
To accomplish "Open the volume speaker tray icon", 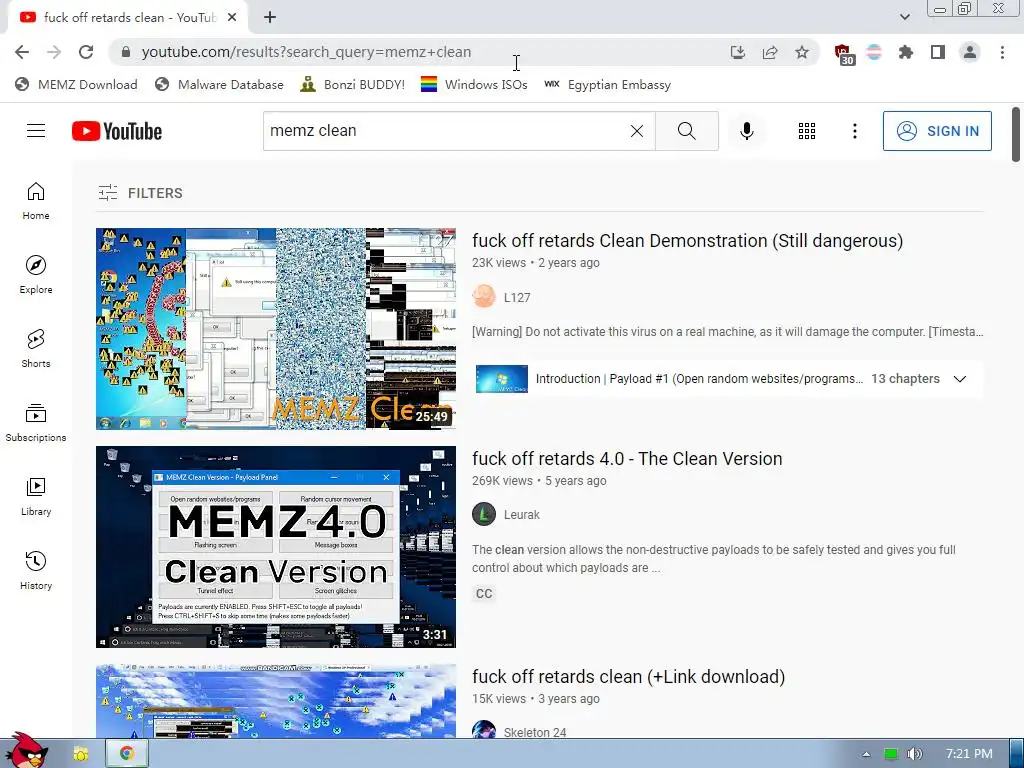I will 914,754.
